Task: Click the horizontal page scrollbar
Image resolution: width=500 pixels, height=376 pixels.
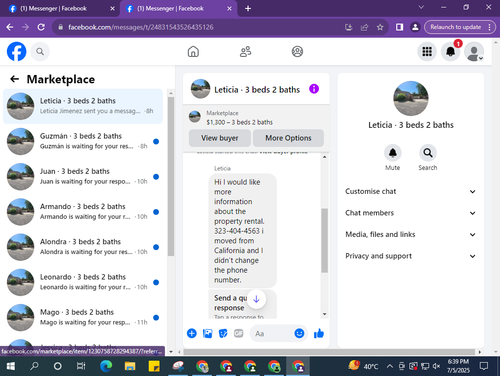Action: pos(329,352)
